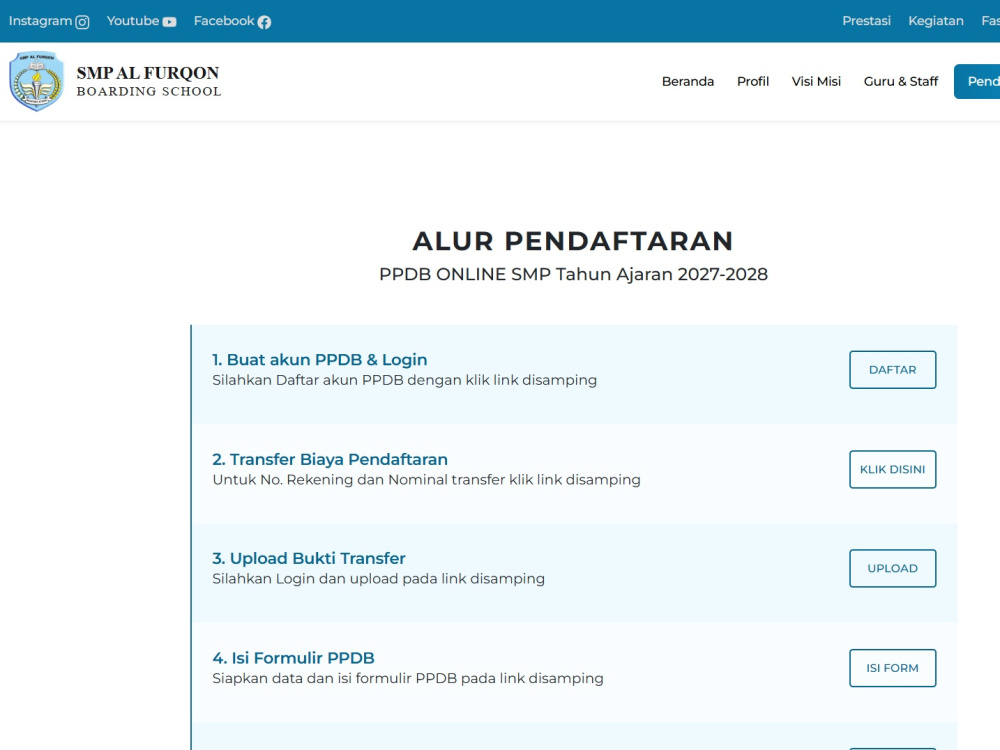Go to Guru & Staff page
This screenshot has height=750, width=1000.
[x=901, y=82]
